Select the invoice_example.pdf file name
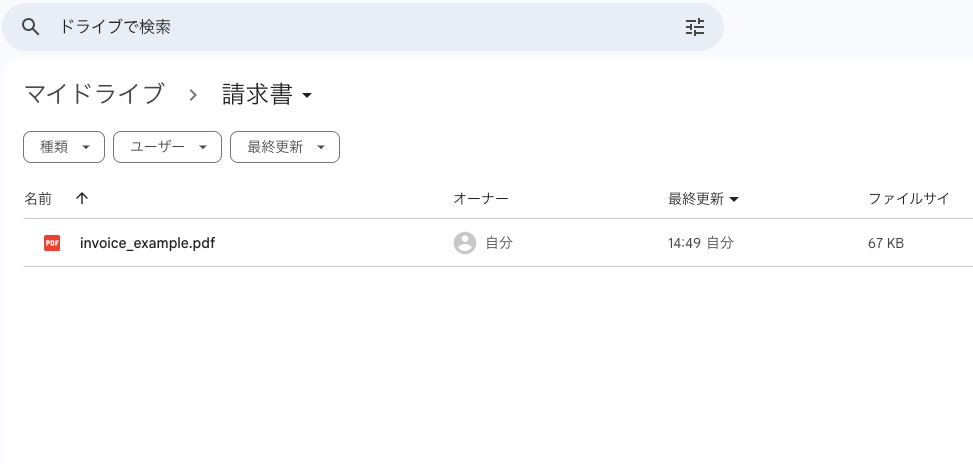The width and height of the screenshot is (973, 464). [x=147, y=243]
